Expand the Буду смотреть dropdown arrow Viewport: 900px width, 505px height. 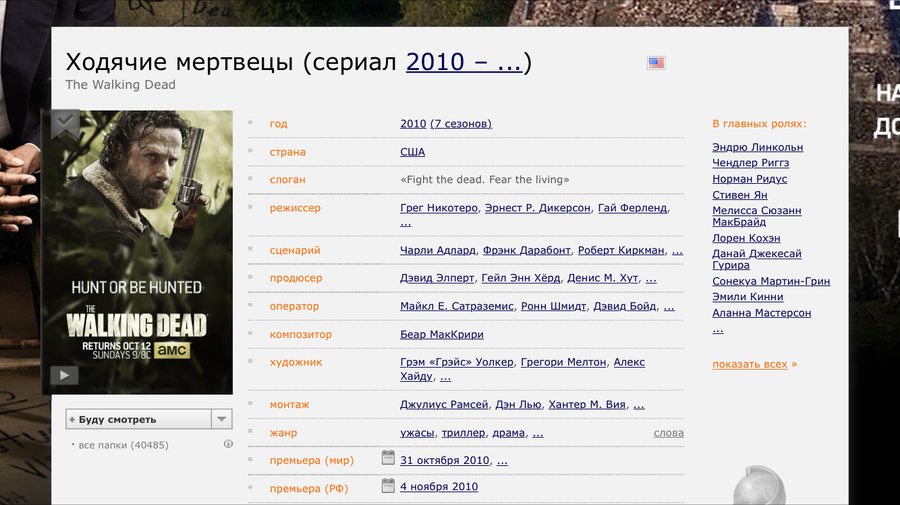coord(222,419)
